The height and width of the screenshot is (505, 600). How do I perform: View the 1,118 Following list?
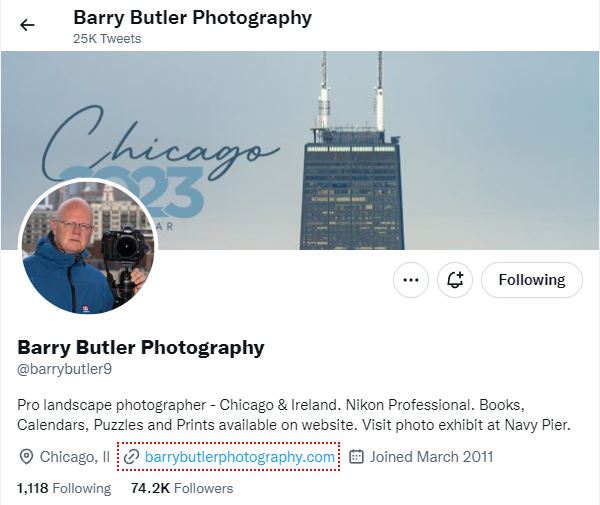click(64, 489)
